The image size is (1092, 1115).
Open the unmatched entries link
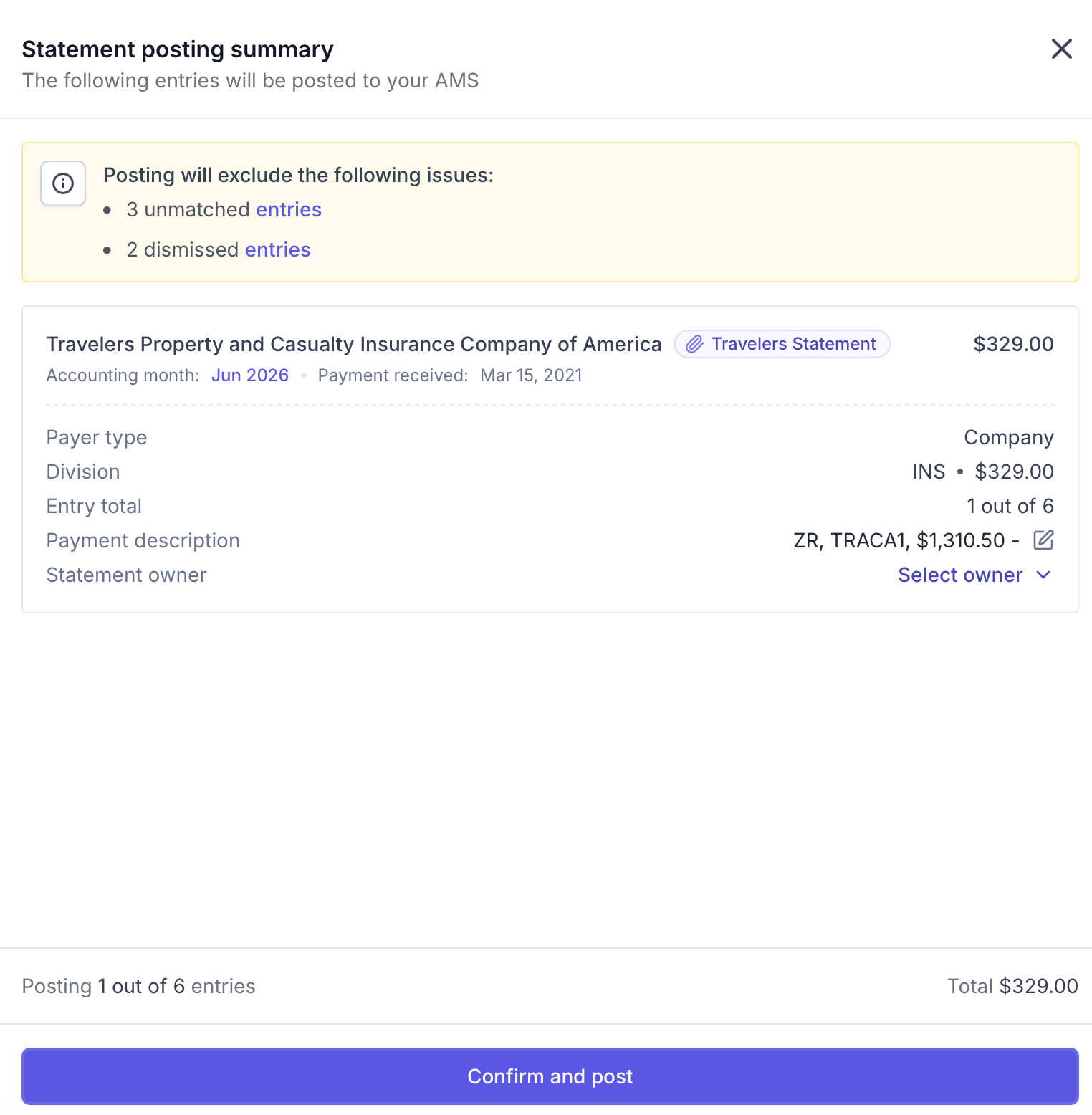tap(289, 209)
